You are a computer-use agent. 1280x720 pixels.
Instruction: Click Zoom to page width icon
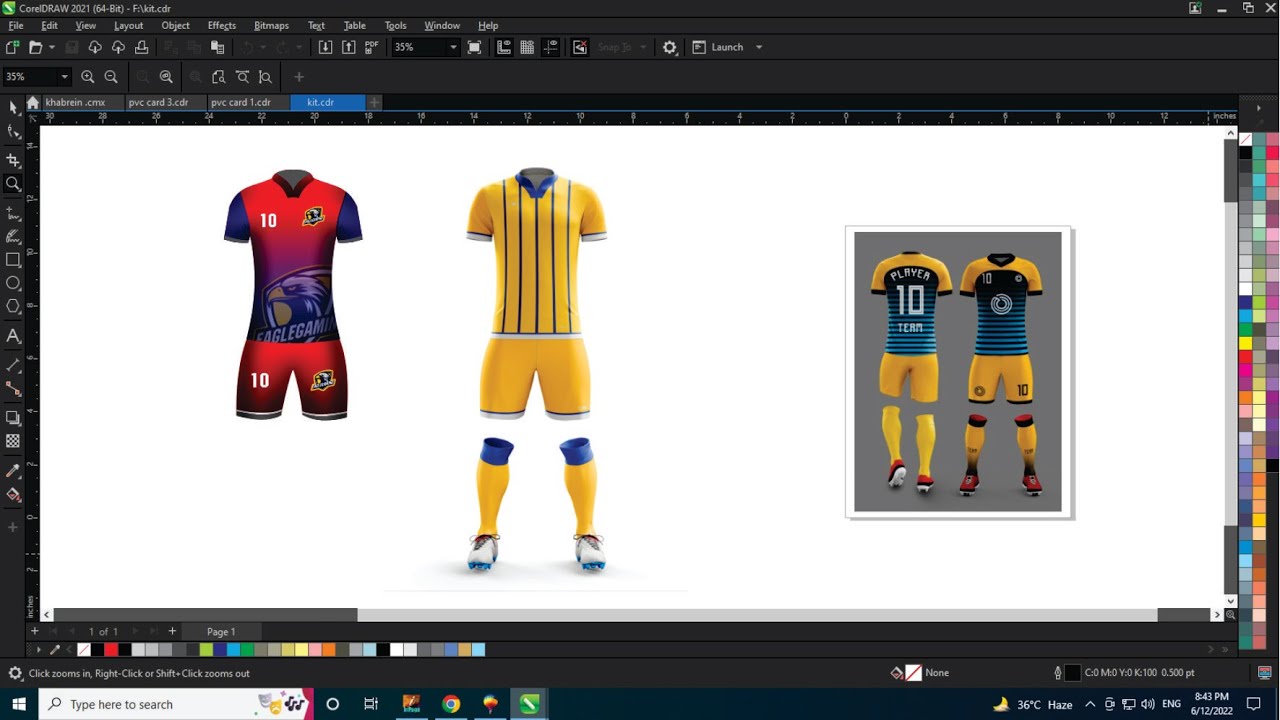click(x=242, y=77)
